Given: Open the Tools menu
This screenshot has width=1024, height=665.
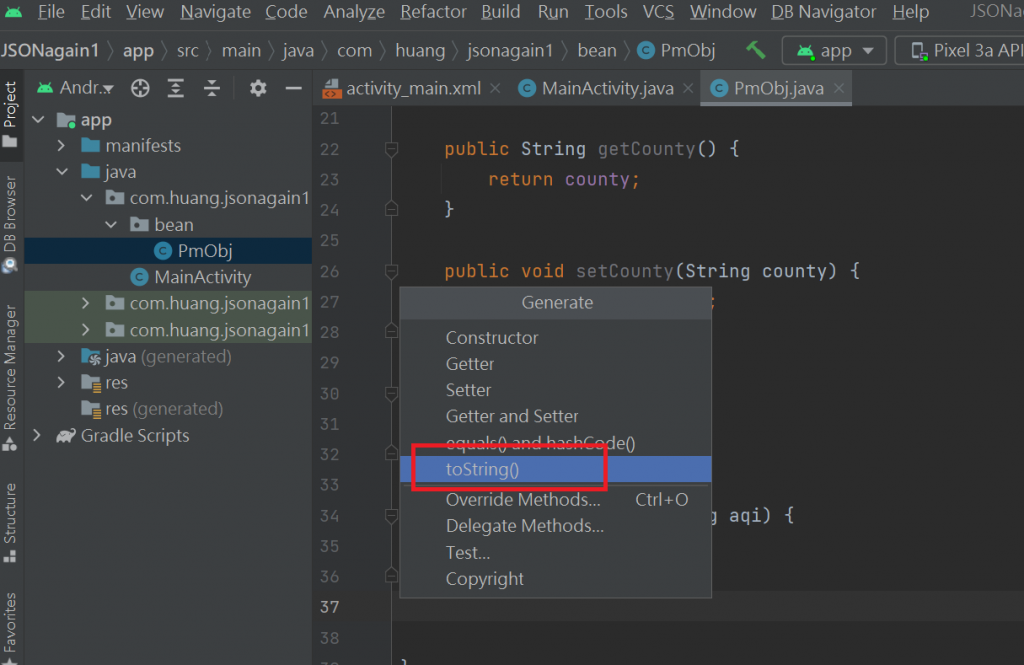Looking at the screenshot, I should 605,12.
